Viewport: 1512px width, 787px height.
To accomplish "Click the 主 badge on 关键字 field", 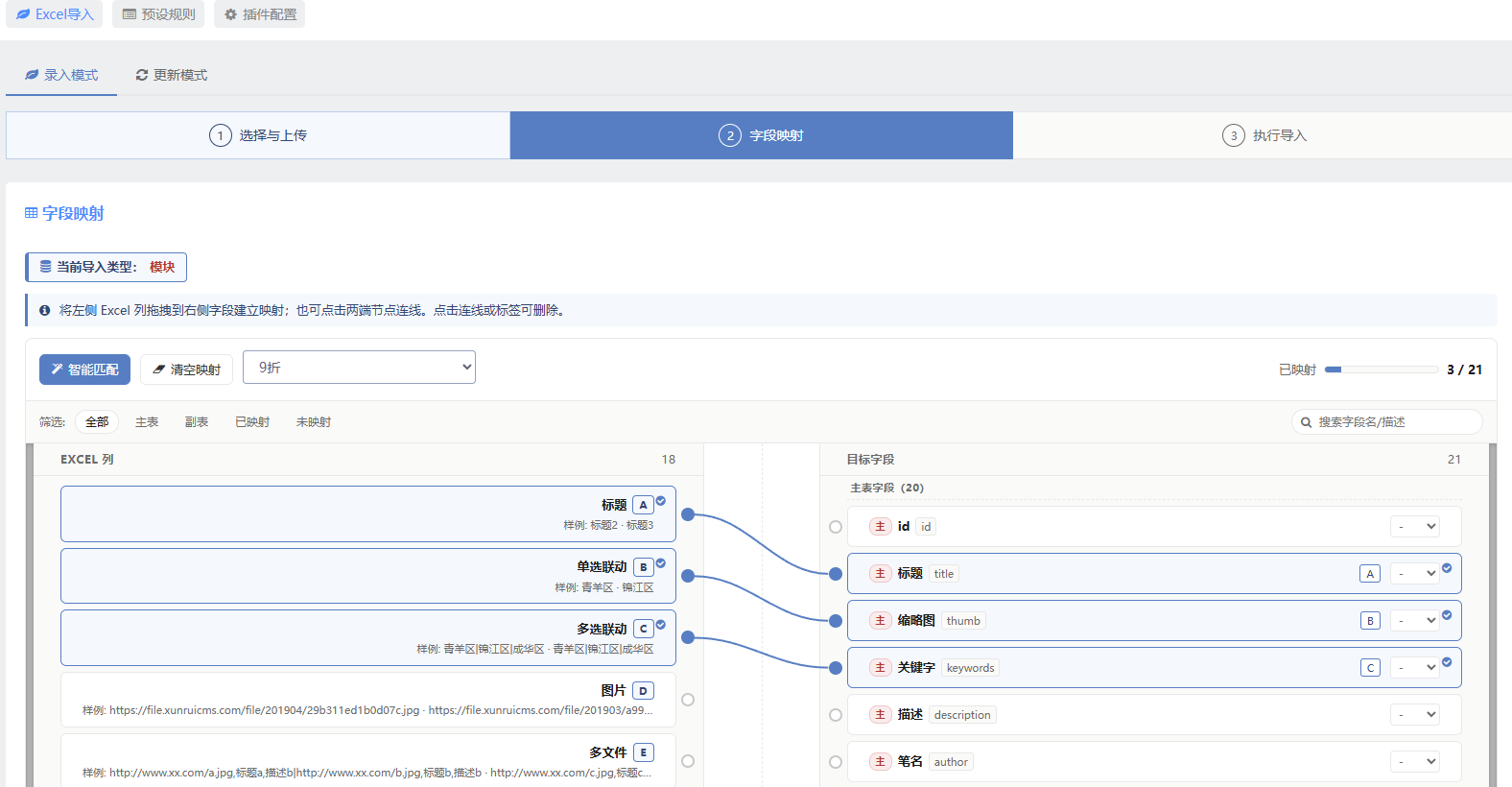I will (881, 668).
